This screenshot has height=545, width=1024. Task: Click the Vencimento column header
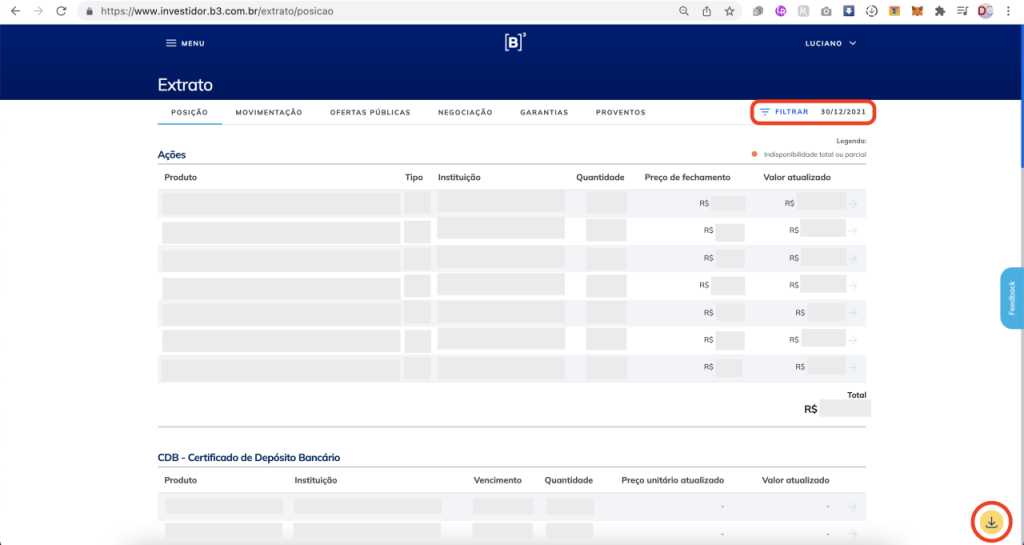click(x=498, y=480)
